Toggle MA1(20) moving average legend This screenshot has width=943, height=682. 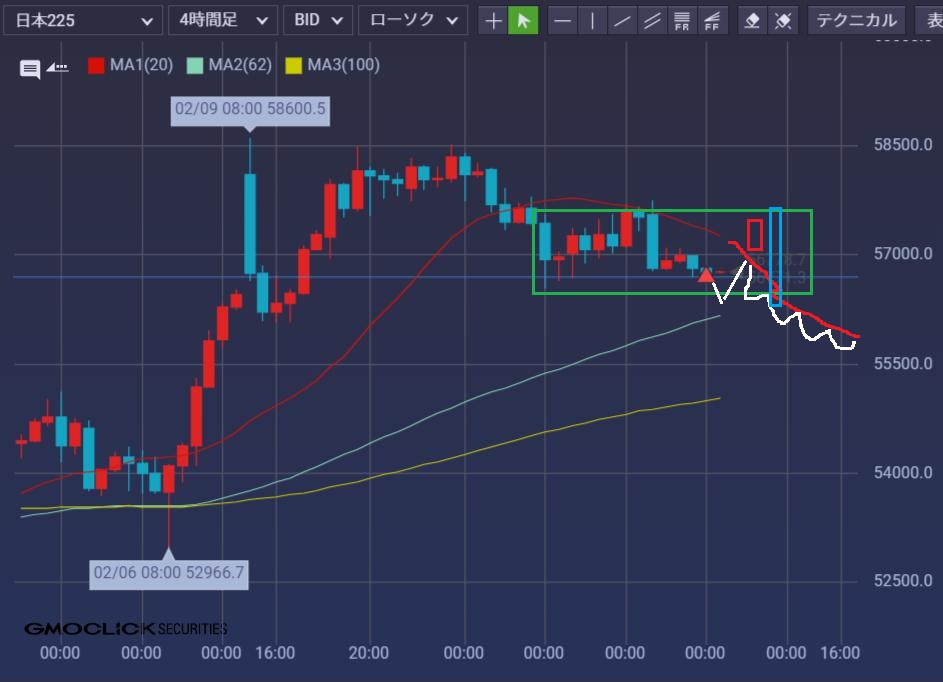coord(131,65)
